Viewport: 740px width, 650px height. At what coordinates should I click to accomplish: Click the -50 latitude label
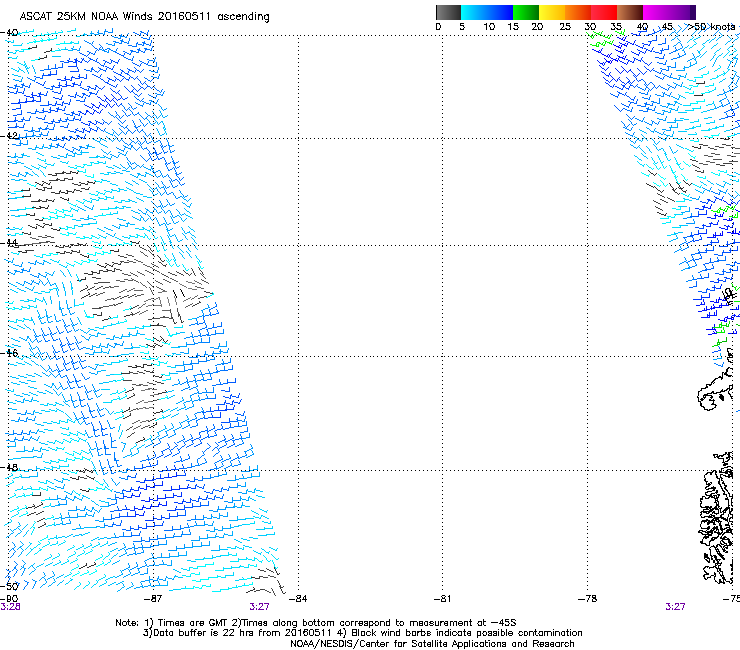click(9, 586)
